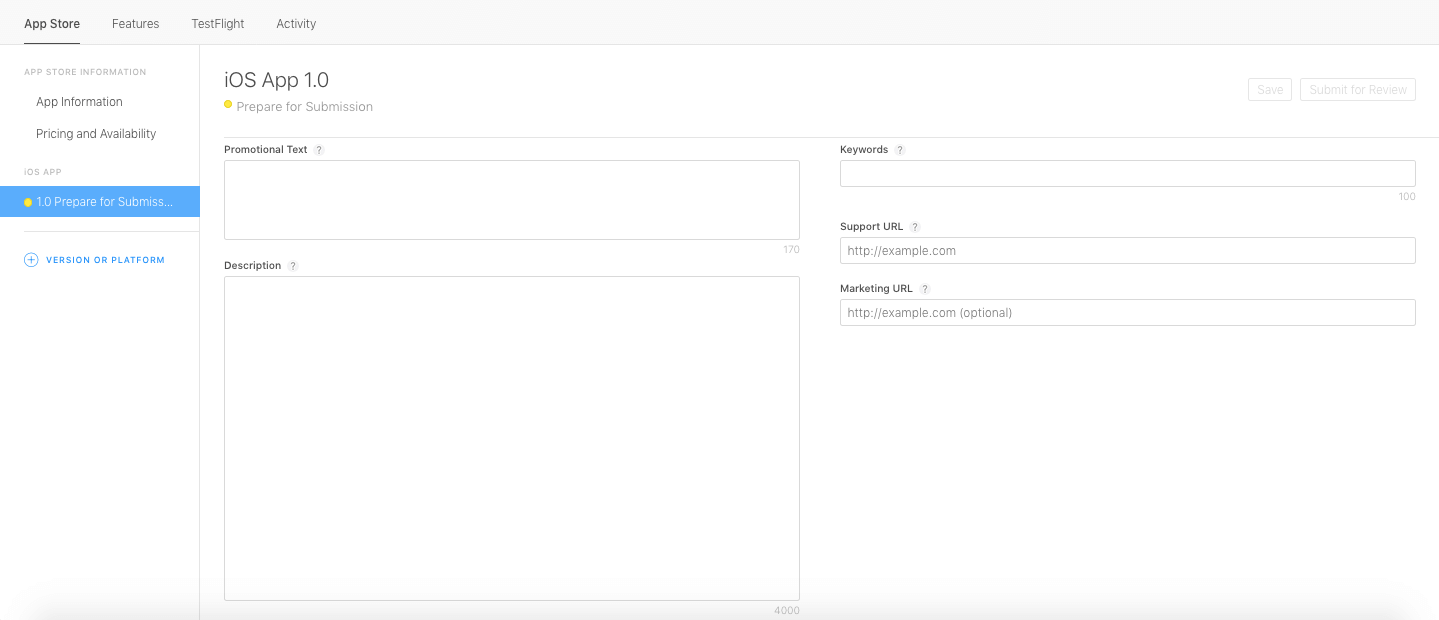This screenshot has height=620, width=1439.
Task: Focus the Description text area
Action: click(512, 438)
